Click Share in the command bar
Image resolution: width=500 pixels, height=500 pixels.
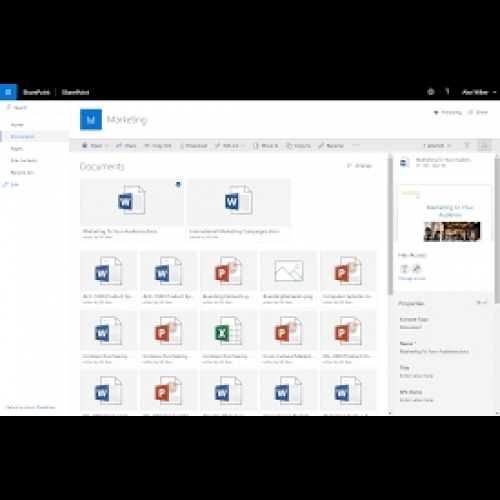126,145
